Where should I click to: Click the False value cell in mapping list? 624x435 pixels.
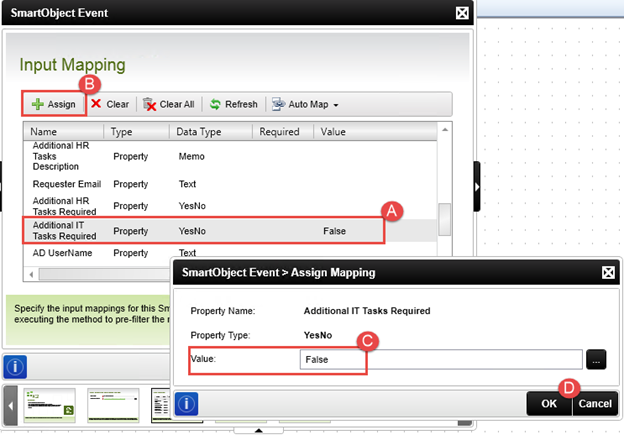(334, 231)
